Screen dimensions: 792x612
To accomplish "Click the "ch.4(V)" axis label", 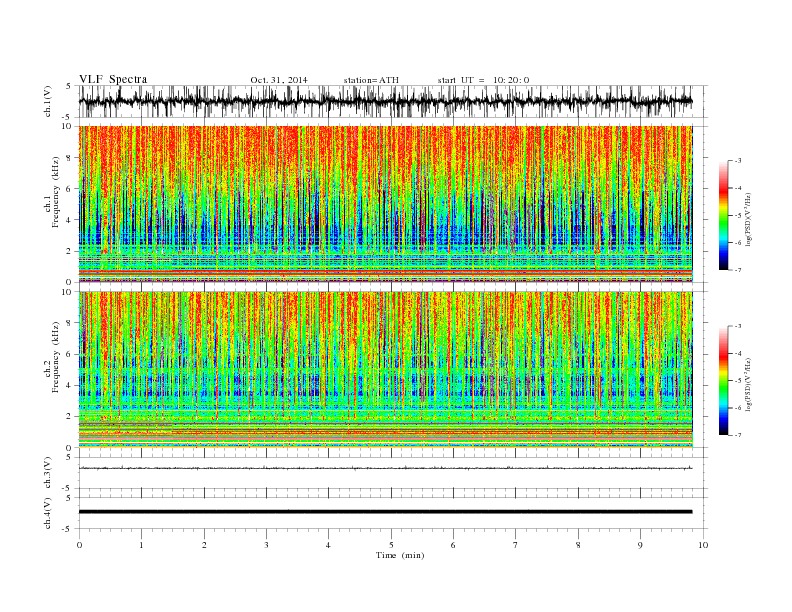I will pyautogui.click(x=48, y=514).
